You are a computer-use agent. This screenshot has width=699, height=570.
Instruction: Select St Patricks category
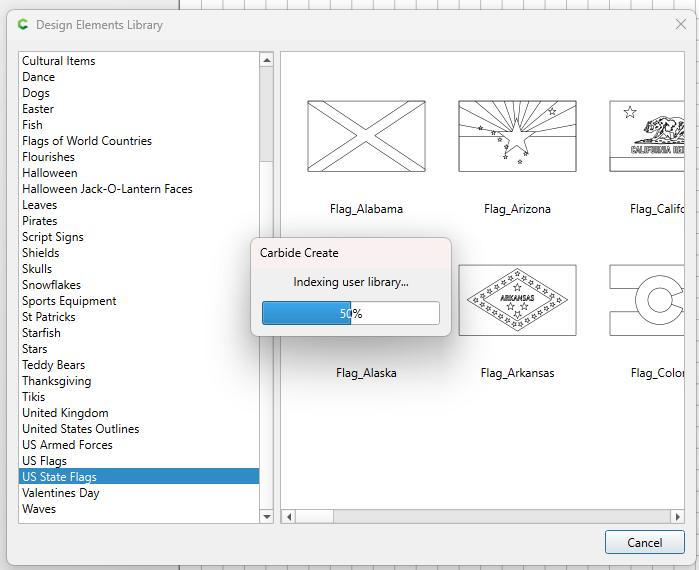139,317
